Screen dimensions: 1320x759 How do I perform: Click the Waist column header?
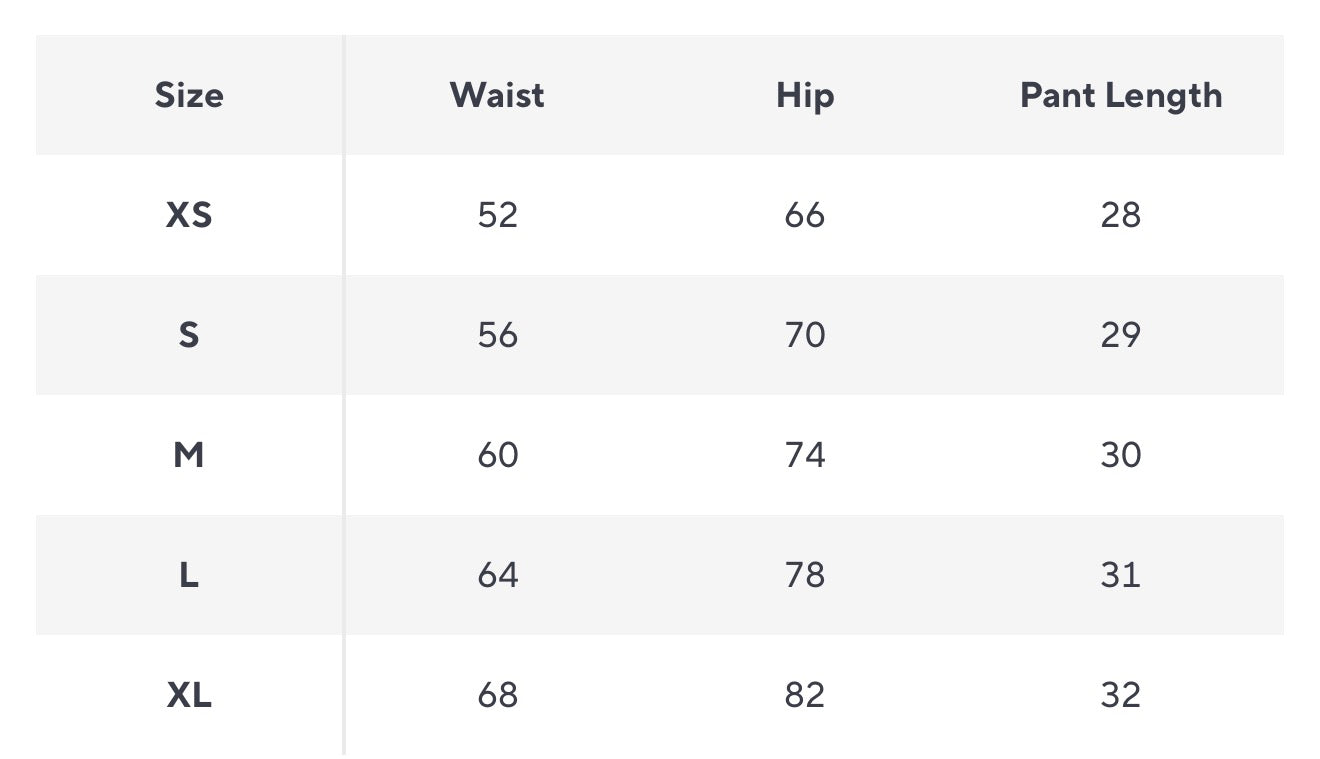(x=497, y=96)
